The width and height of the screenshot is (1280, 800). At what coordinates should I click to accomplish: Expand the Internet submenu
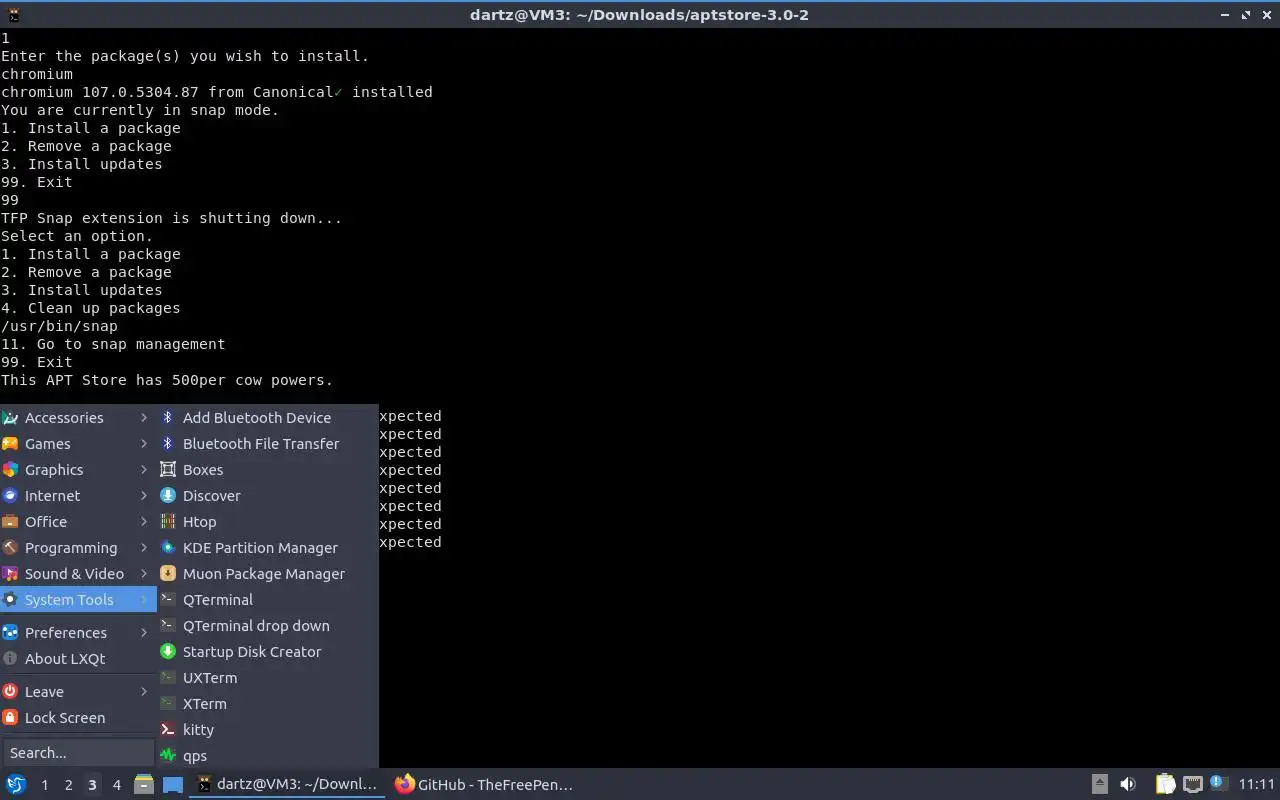click(x=78, y=496)
